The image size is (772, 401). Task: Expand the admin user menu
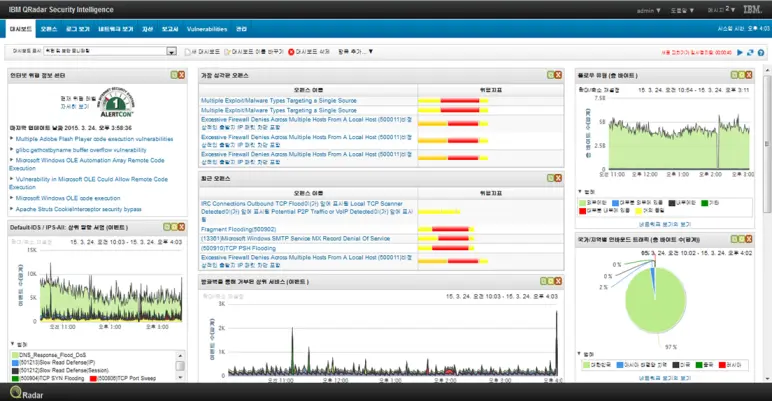[652, 11]
